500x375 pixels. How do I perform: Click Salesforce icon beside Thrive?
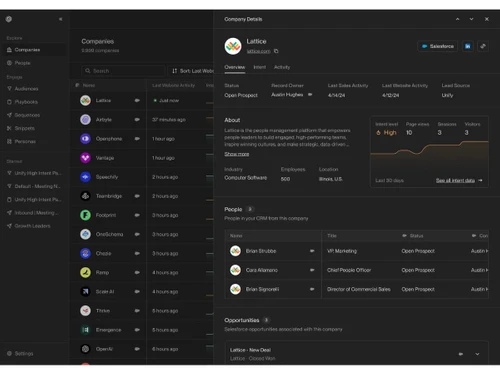pyautogui.click(x=137, y=311)
